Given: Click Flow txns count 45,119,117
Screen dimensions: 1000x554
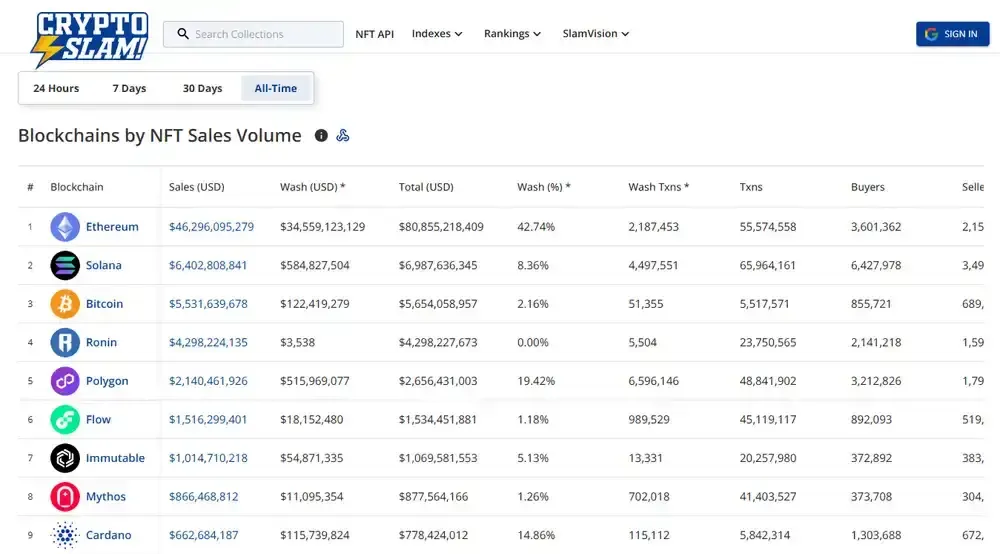Looking at the screenshot, I should click(x=768, y=419).
